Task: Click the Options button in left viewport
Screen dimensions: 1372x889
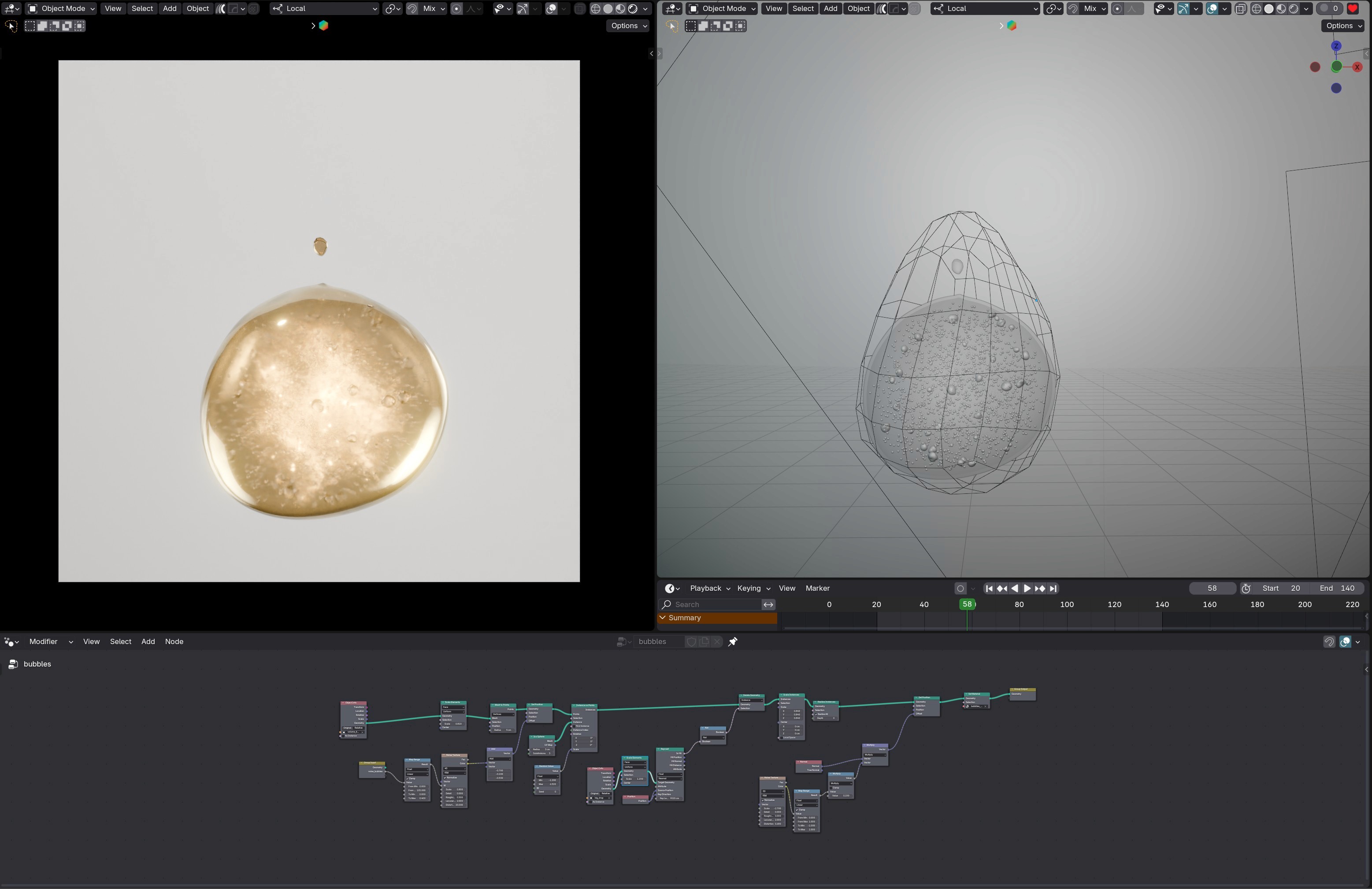Action: [x=628, y=26]
